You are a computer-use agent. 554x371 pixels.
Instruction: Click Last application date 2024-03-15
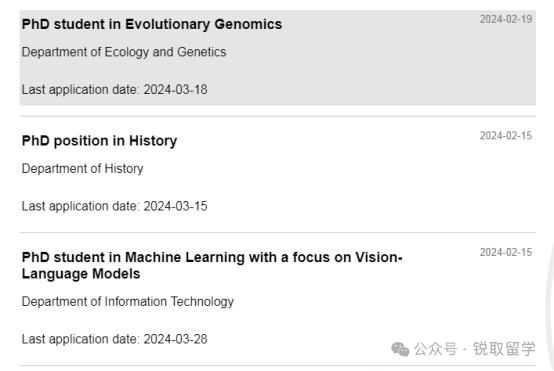pos(114,206)
